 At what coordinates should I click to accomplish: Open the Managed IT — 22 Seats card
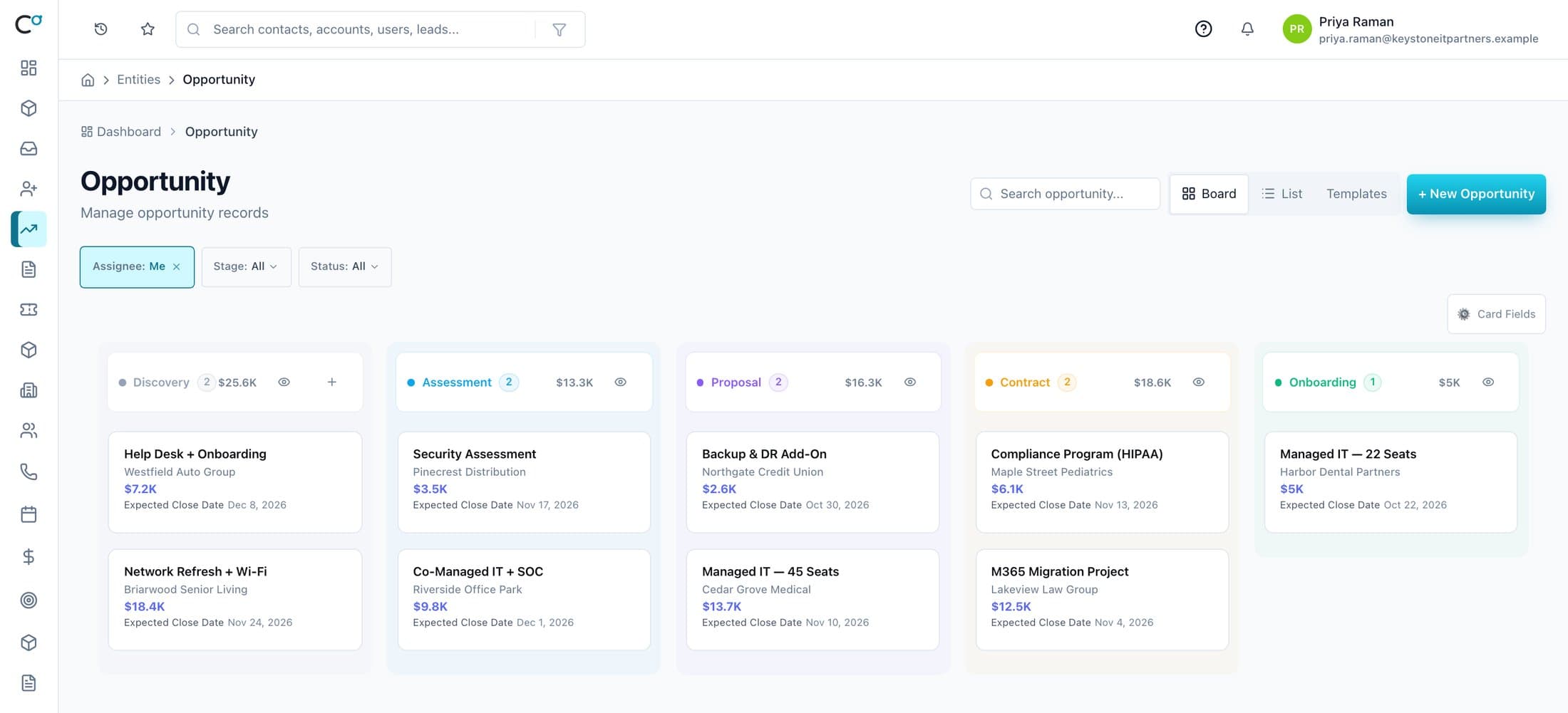(x=1391, y=482)
